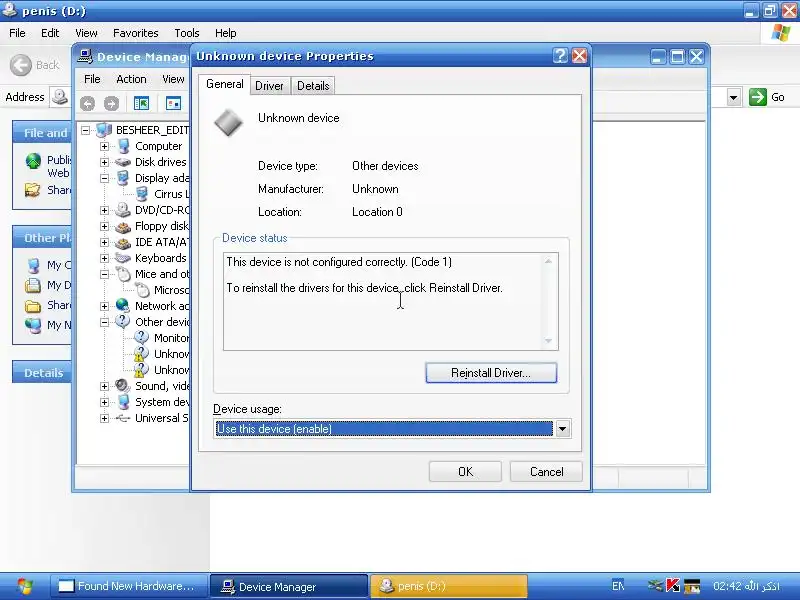Select the first Unknown device warning icon

[x=140, y=354]
